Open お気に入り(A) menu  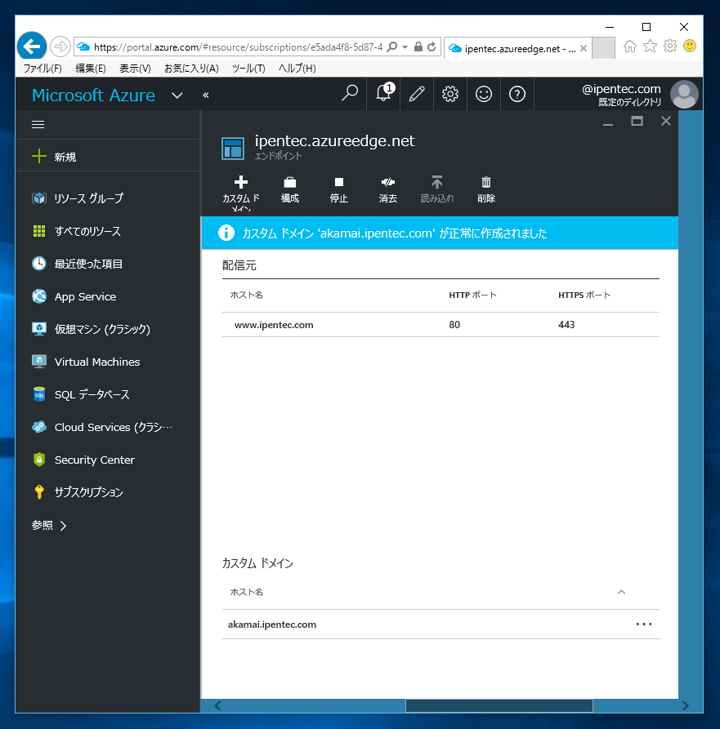191,68
